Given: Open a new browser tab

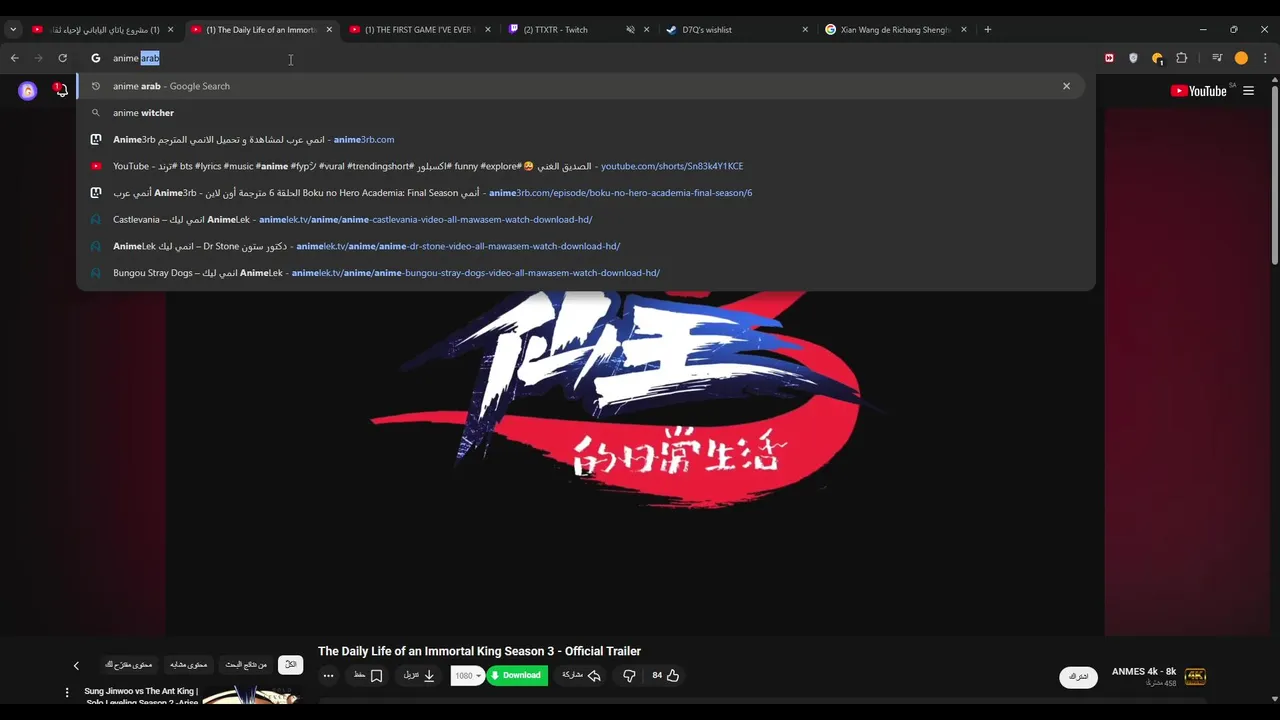Looking at the screenshot, I should 988,30.
